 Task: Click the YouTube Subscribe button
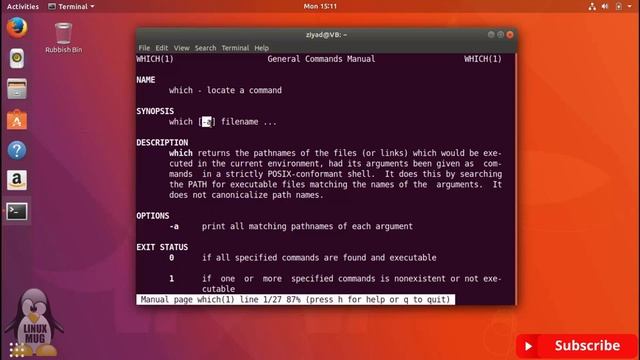pos(577,346)
